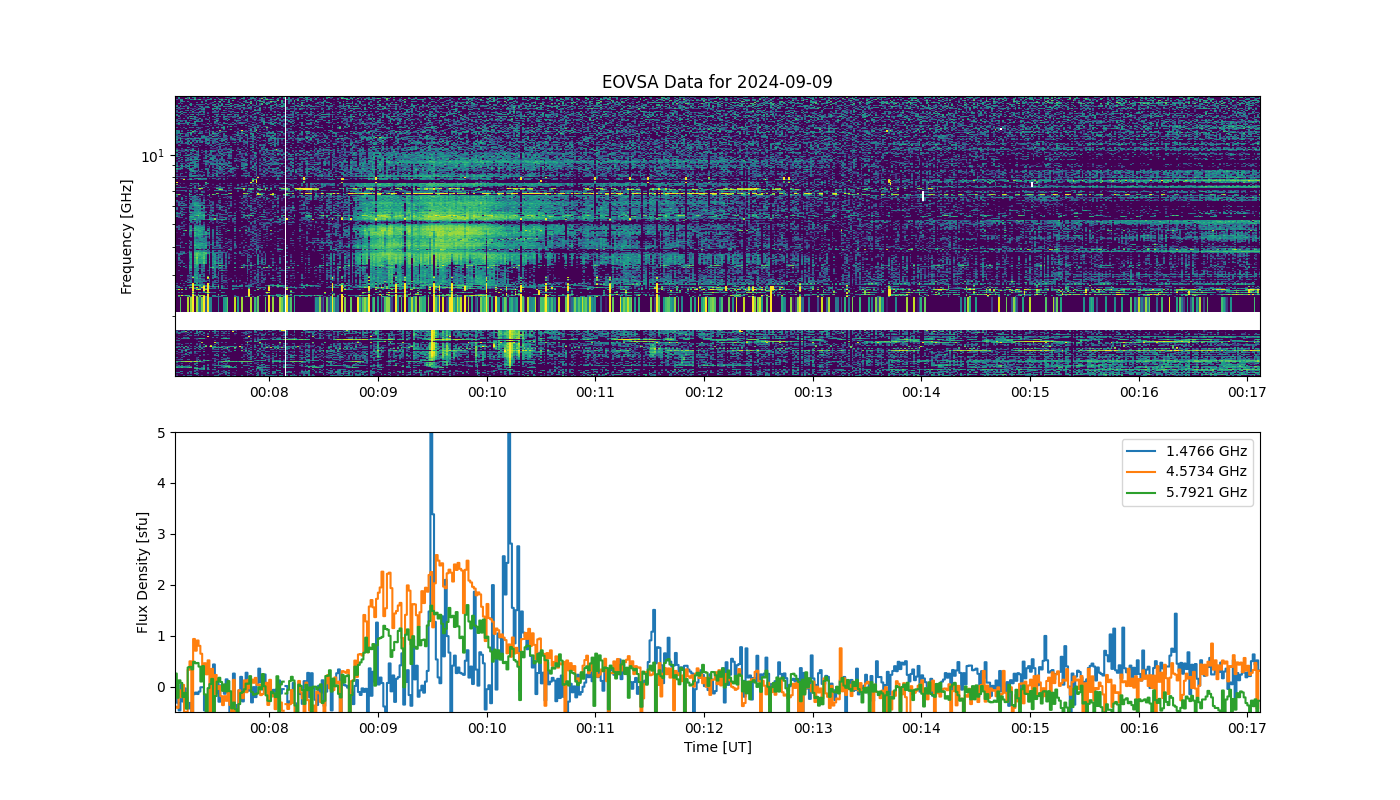
Task: Click the green 5.7921 GHz legend line
Action: tap(1145, 492)
